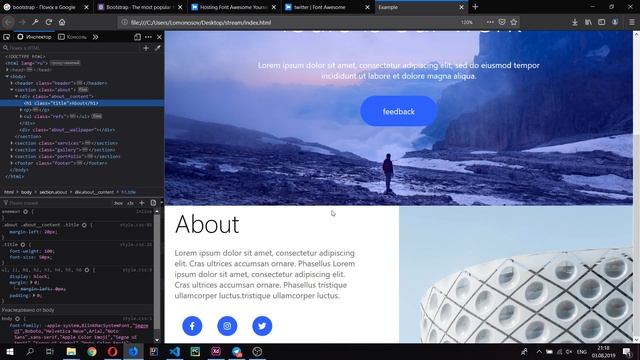This screenshot has height=360, width=640.
Task: Open page actions three-dot menu
Action: click(x=490, y=22)
